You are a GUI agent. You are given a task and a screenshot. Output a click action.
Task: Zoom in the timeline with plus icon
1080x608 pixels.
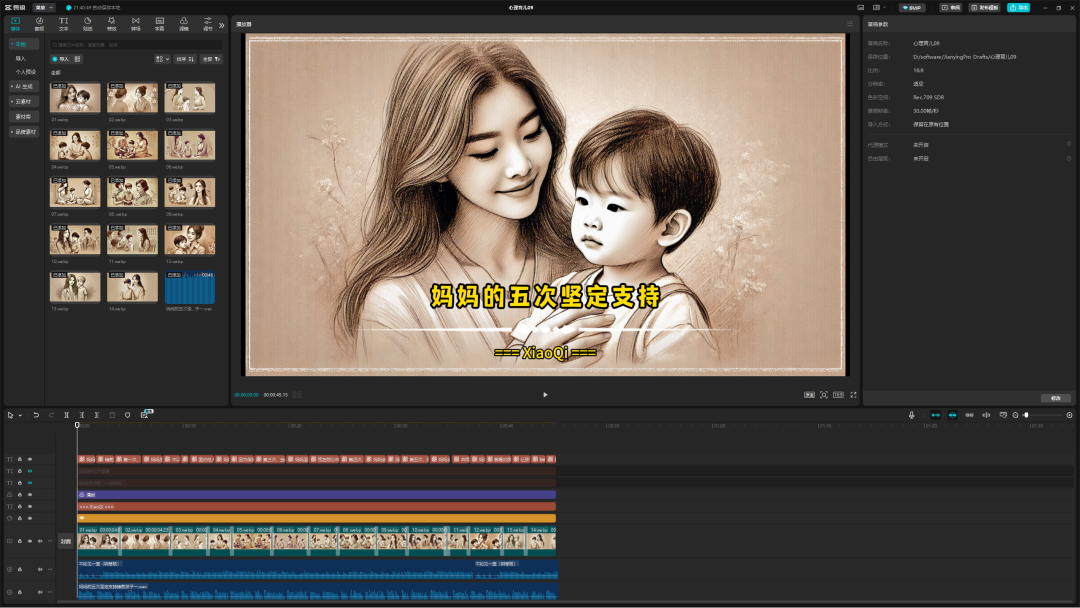tap(1069, 415)
